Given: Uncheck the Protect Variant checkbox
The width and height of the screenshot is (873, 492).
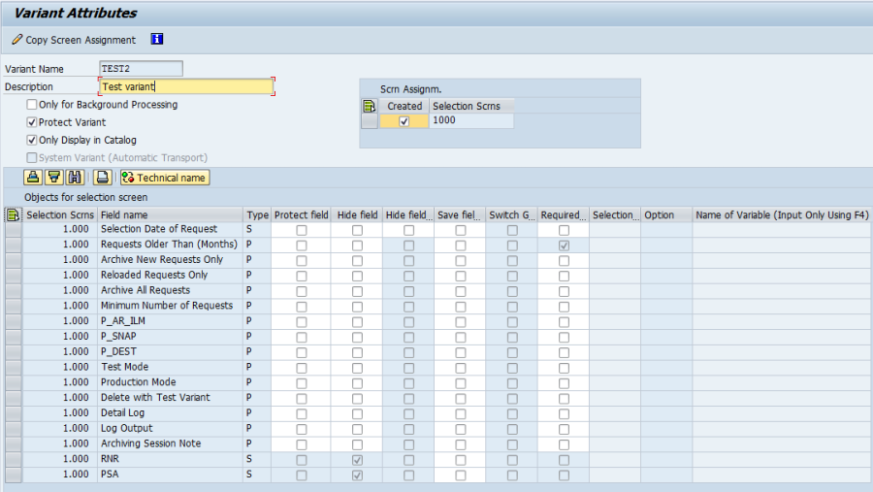Looking at the screenshot, I should 32,122.
